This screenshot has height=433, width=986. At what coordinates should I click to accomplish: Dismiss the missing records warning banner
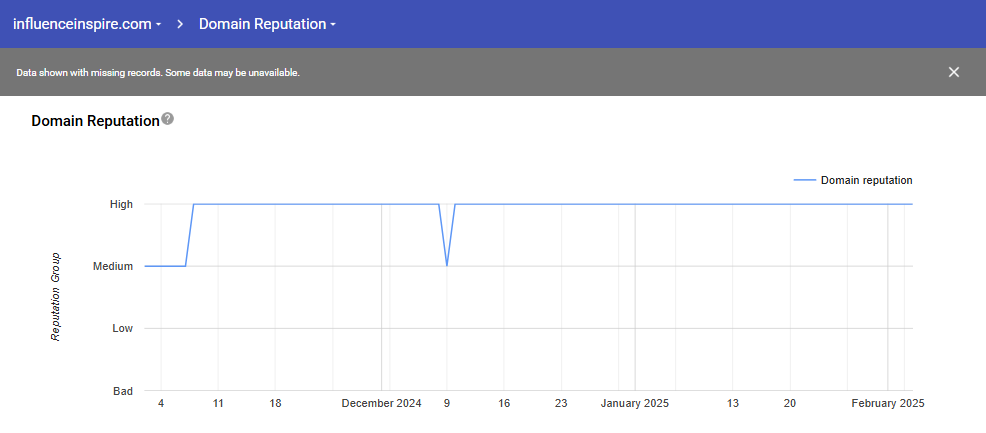click(x=953, y=72)
